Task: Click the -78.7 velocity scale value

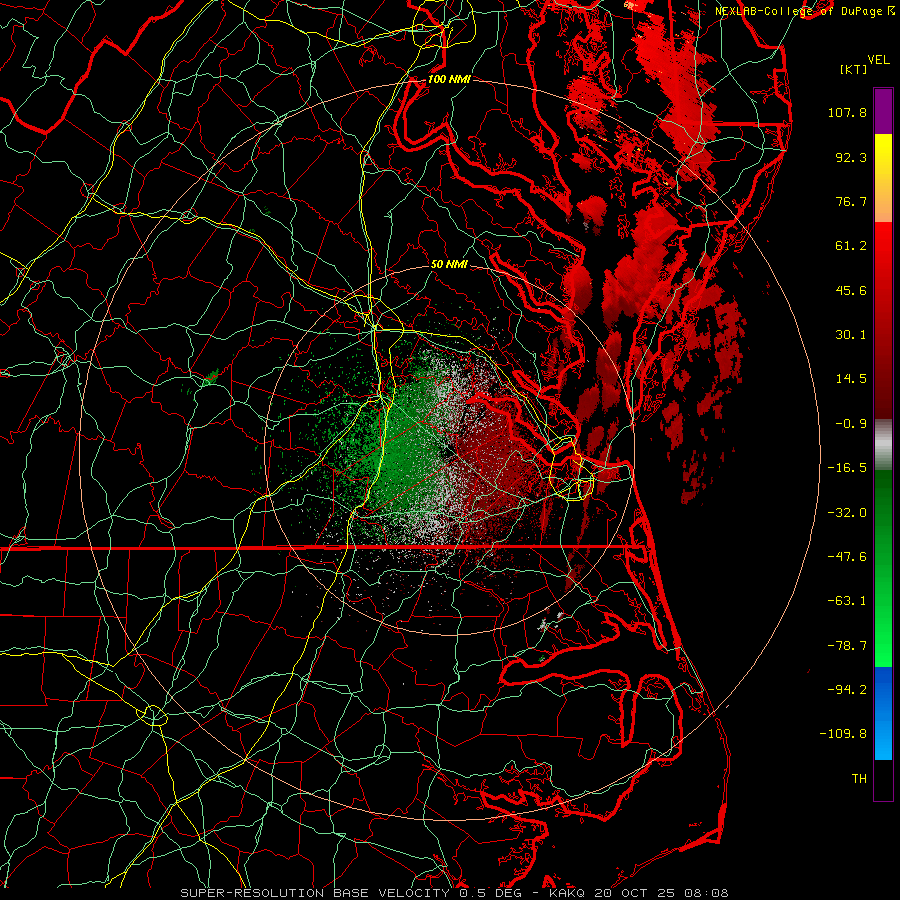Action: point(847,646)
